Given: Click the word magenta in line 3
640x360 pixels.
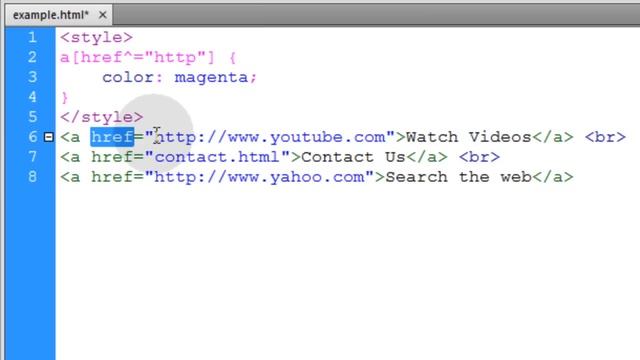Looking at the screenshot, I should [211, 77].
